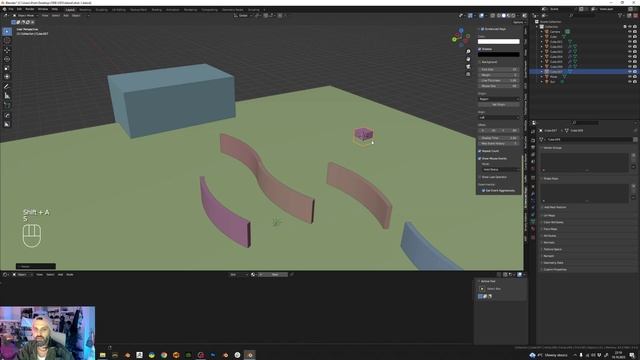
Task: Hide Sun with its eye icon
Action: pyautogui.click(x=629, y=82)
